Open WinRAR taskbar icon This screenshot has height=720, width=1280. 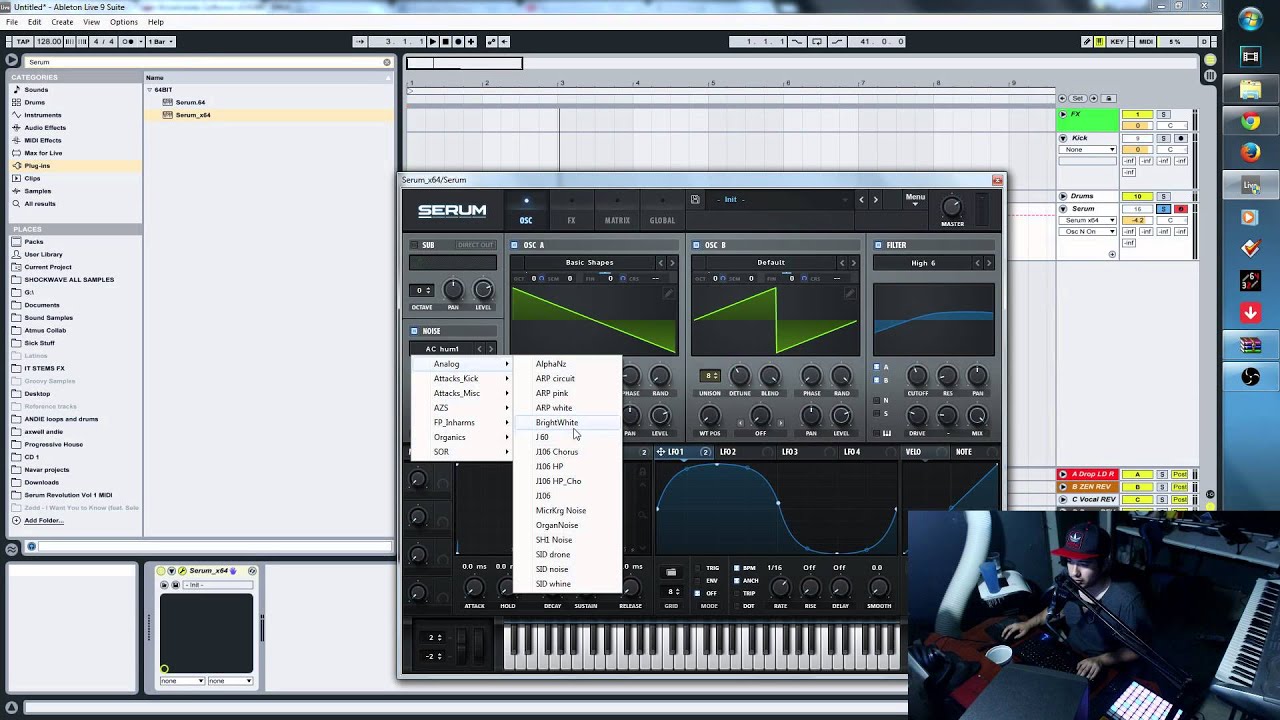click(1250, 345)
